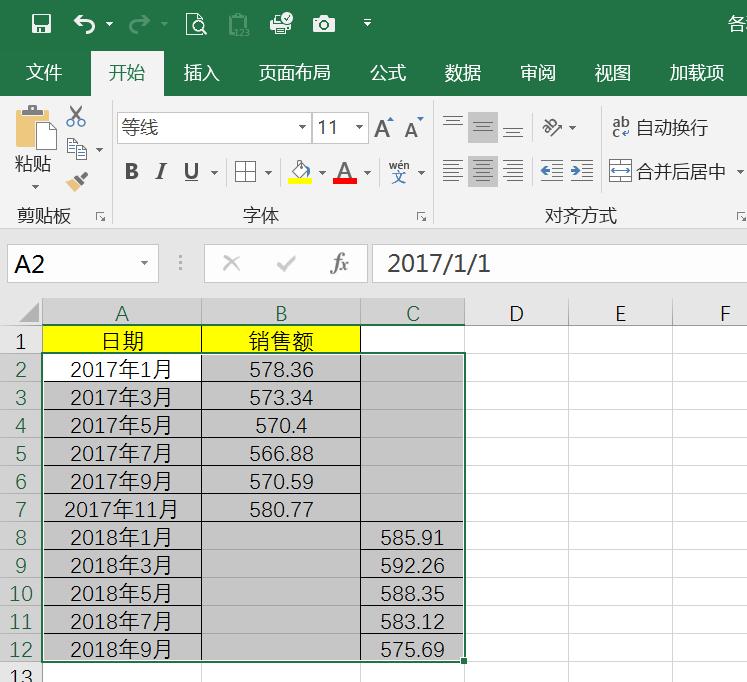Copy selection with the copy icon
The height and width of the screenshot is (682, 747).
pyautogui.click(x=77, y=149)
